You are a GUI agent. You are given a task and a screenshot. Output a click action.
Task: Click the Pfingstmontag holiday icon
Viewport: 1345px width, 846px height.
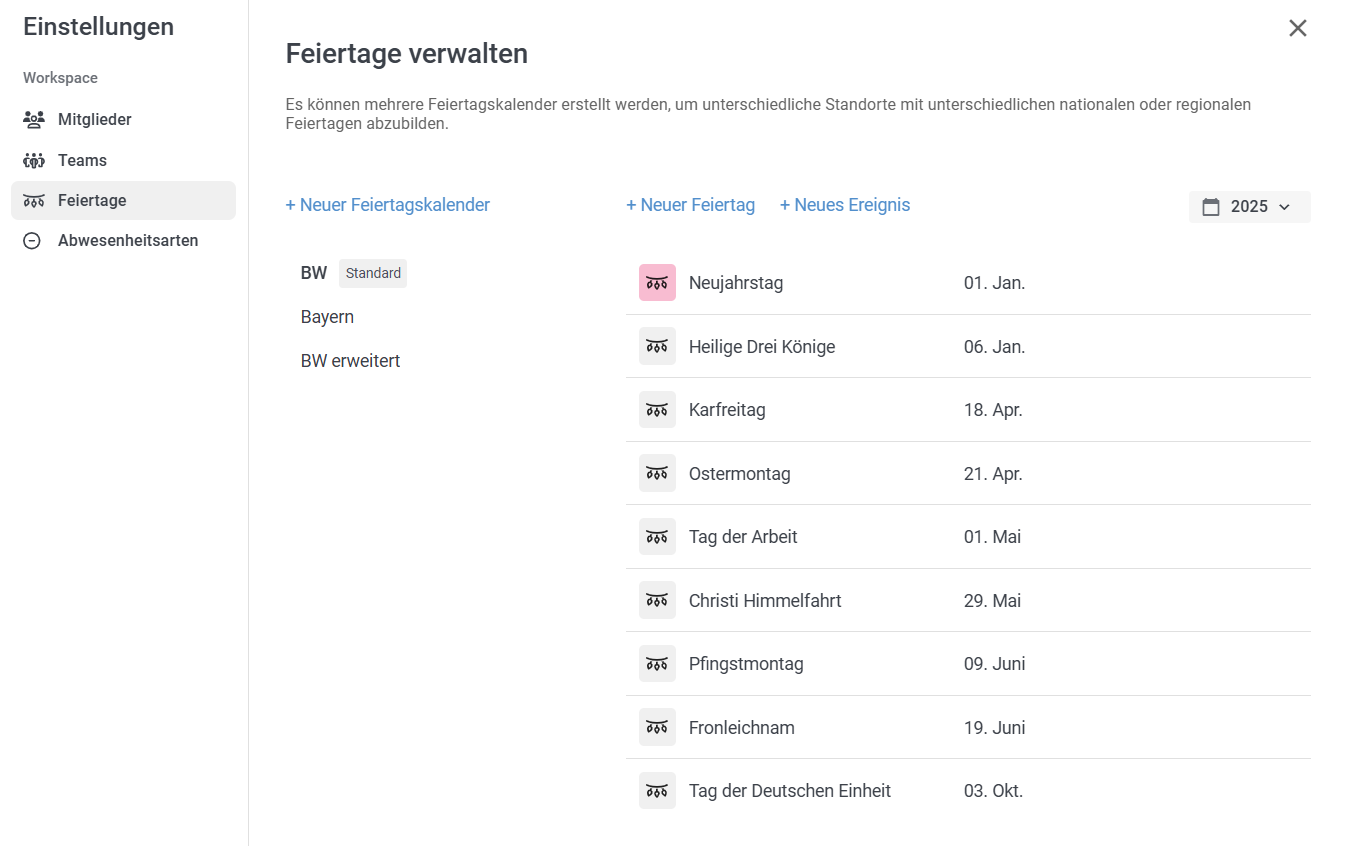coord(657,664)
